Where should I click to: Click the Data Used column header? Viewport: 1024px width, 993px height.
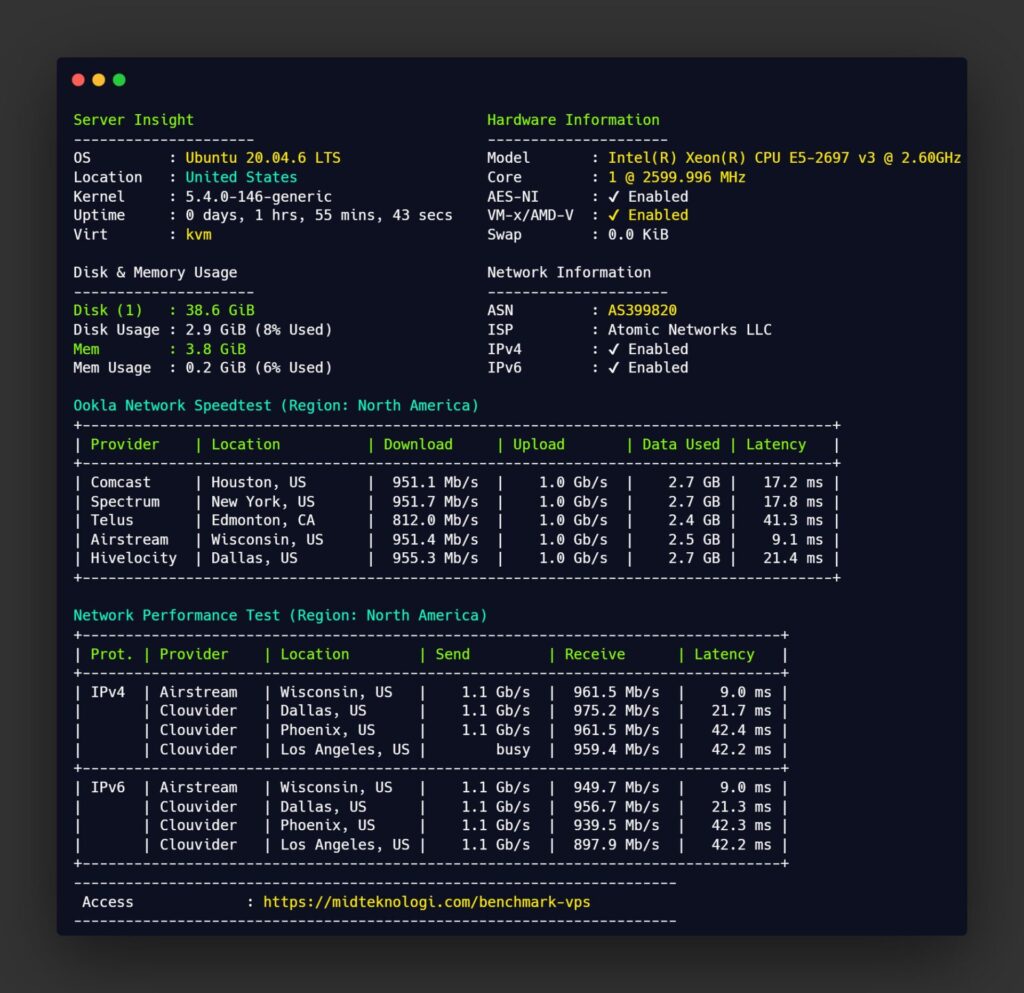(680, 445)
